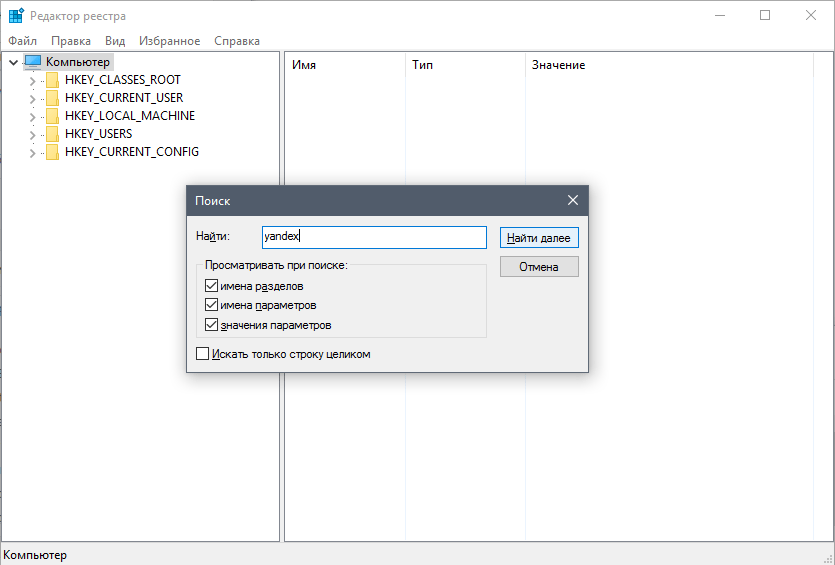Screen dimensions: 835x565
Task: Disable the значения параметров checkbox
Action: coord(211,325)
